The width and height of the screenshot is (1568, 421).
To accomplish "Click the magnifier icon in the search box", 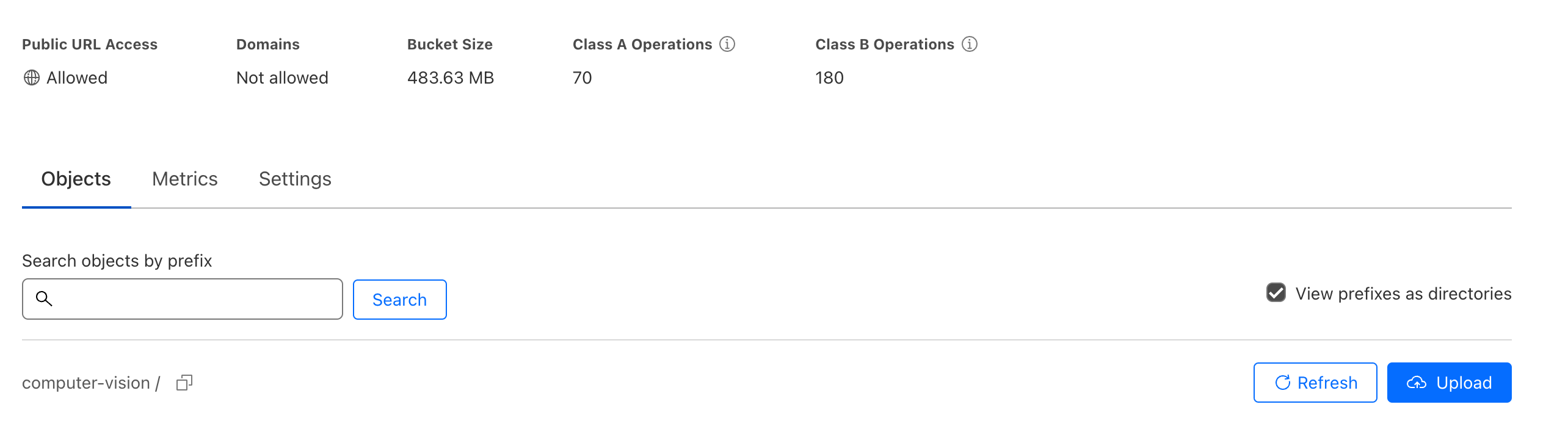I will pos(44,298).
